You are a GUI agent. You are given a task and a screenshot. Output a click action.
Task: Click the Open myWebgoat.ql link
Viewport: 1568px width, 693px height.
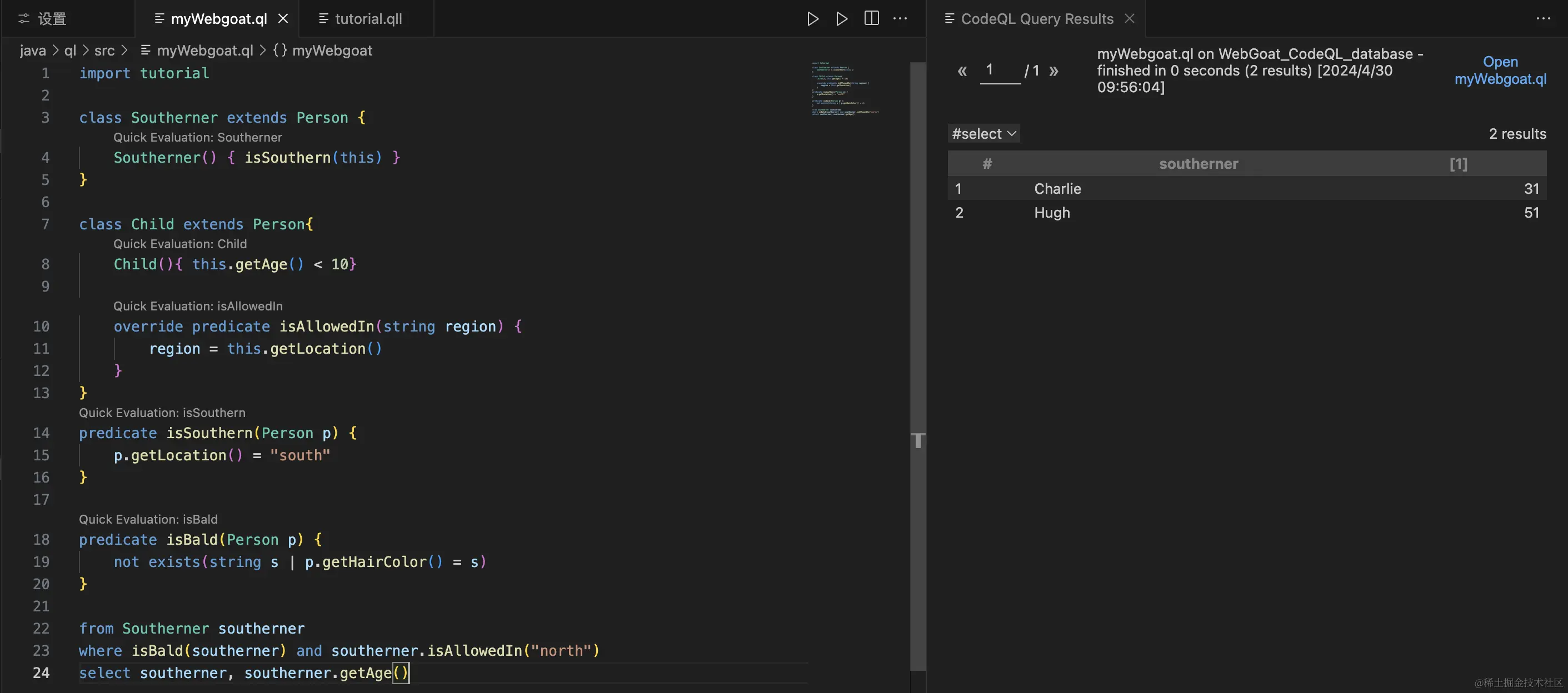(1500, 71)
